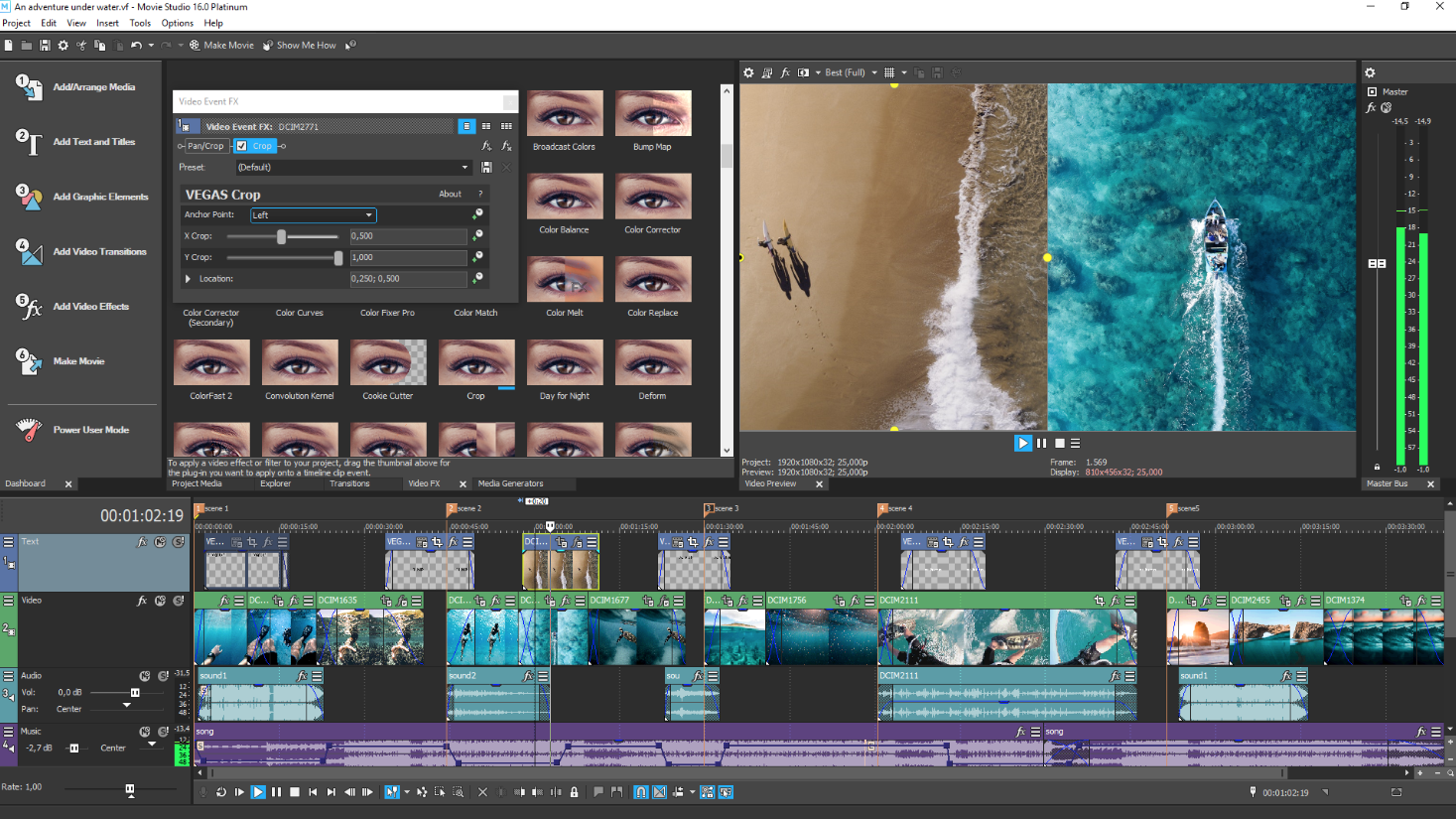The image size is (1456, 819).
Task: Save the preset with the disk icon beside Preset
Action: (486, 168)
